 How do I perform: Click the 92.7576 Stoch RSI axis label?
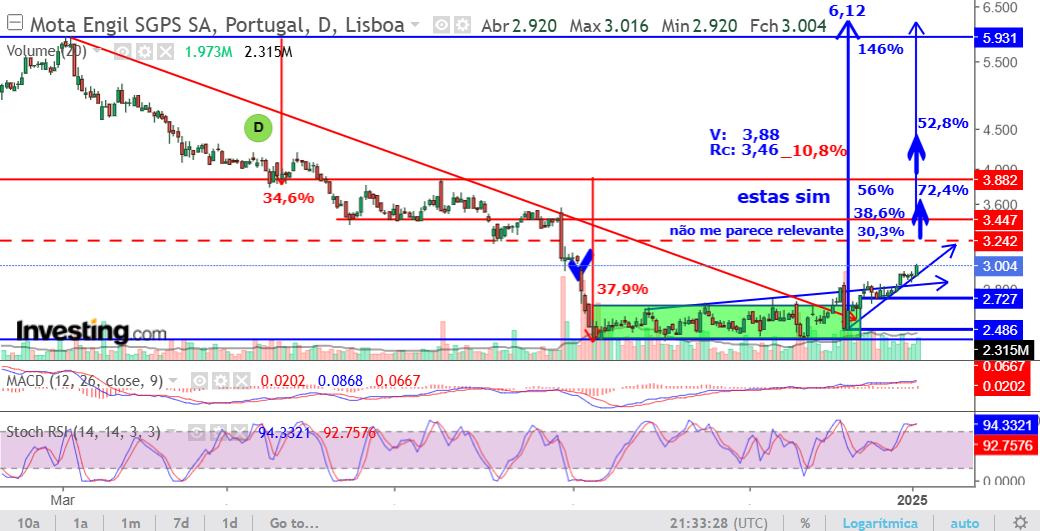click(x=1007, y=445)
